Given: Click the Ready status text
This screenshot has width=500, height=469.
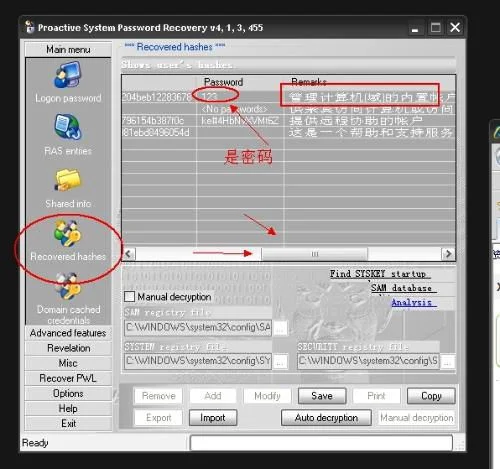Looking at the screenshot, I should [x=35, y=443].
